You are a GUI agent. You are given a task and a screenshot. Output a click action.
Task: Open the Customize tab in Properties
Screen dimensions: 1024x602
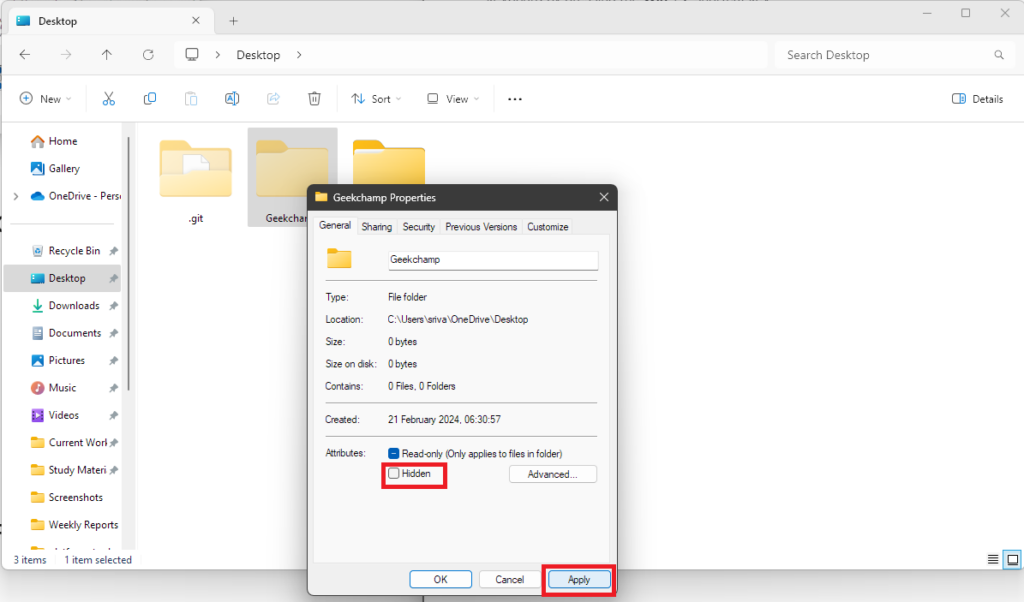coord(547,227)
